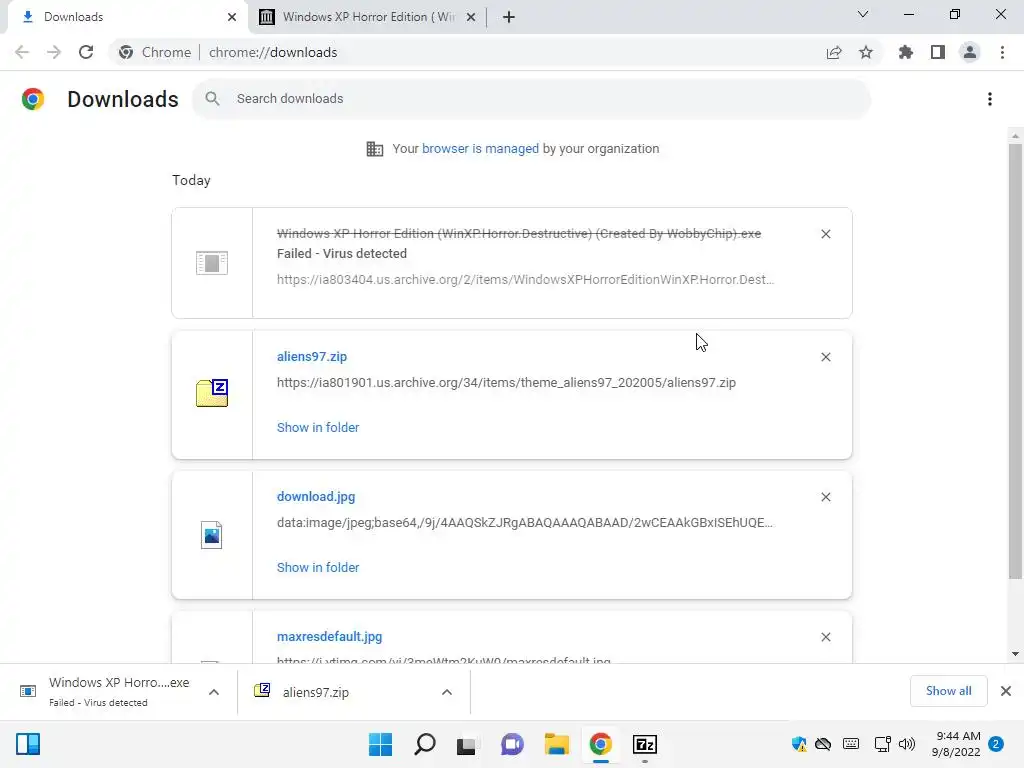The height and width of the screenshot is (768, 1024).
Task: Expand options for Windows XP Horro....exe shelf item
Action: 214,692
